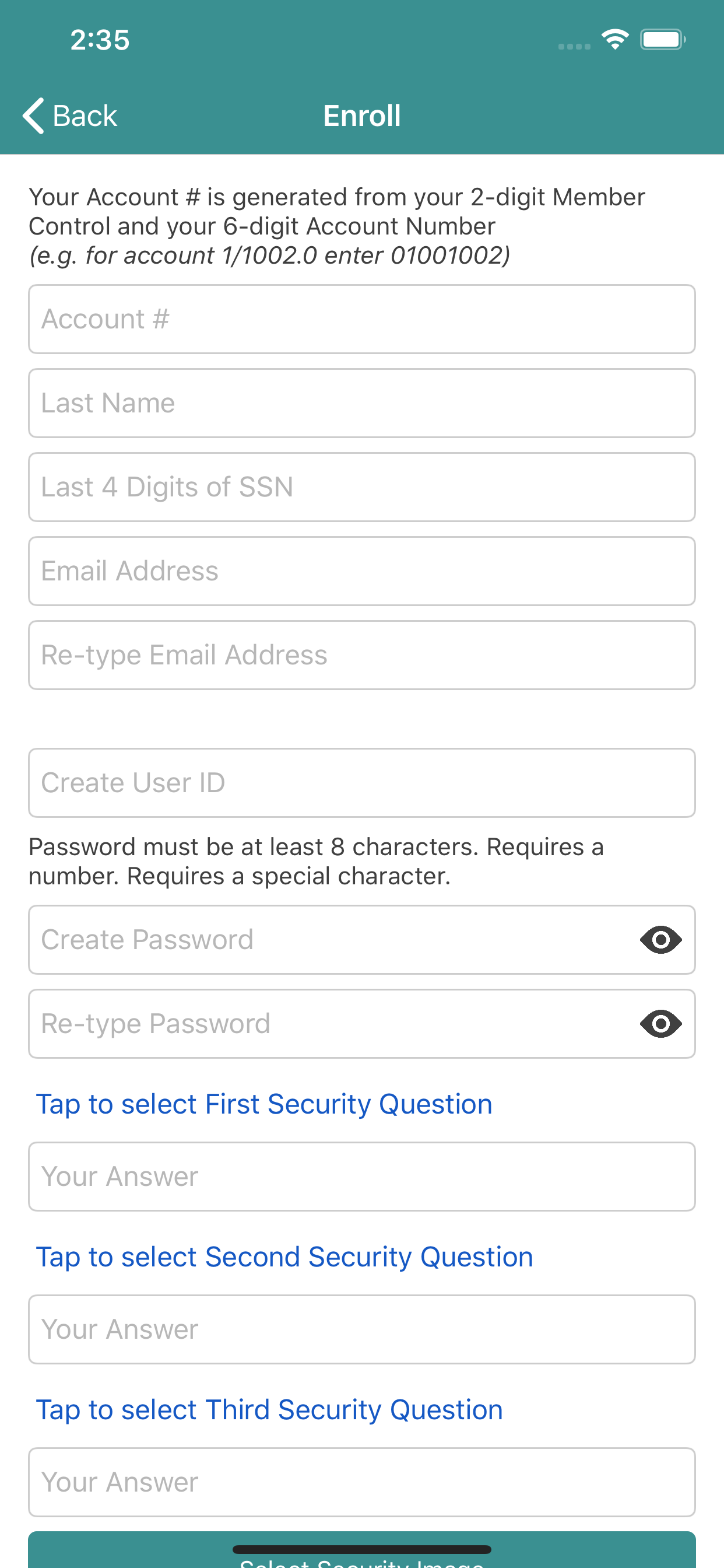Go back using the Back label
The width and height of the screenshot is (724, 1568).
coord(85,116)
